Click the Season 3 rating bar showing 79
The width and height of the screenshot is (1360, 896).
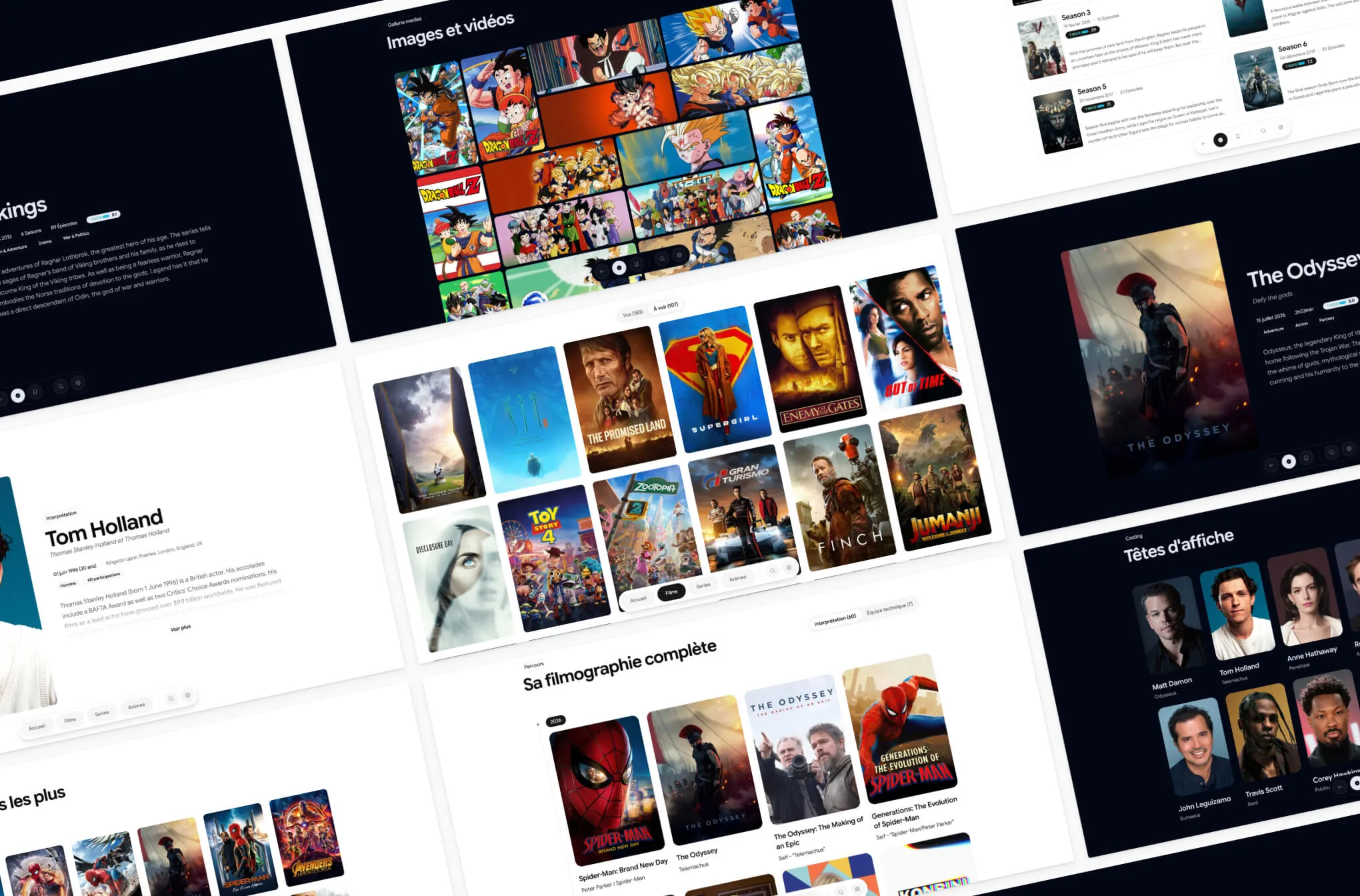[1082, 31]
